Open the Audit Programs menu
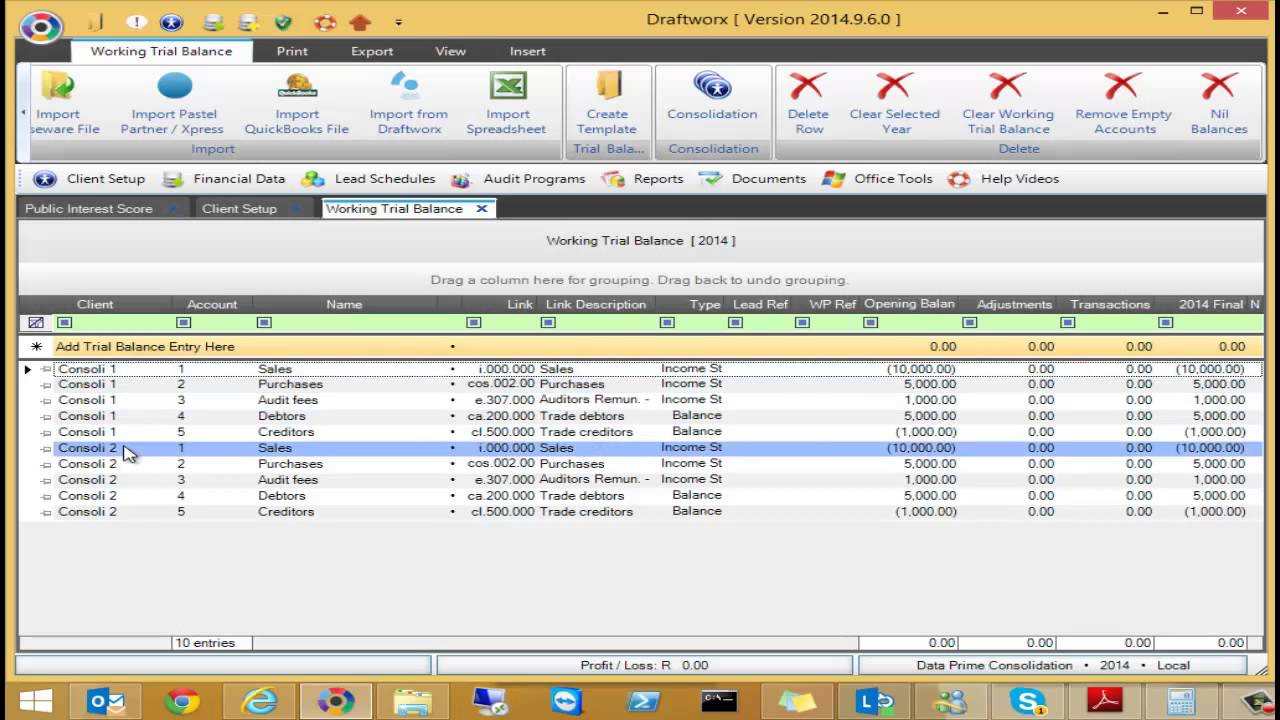Image resolution: width=1280 pixels, height=720 pixels. point(518,179)
